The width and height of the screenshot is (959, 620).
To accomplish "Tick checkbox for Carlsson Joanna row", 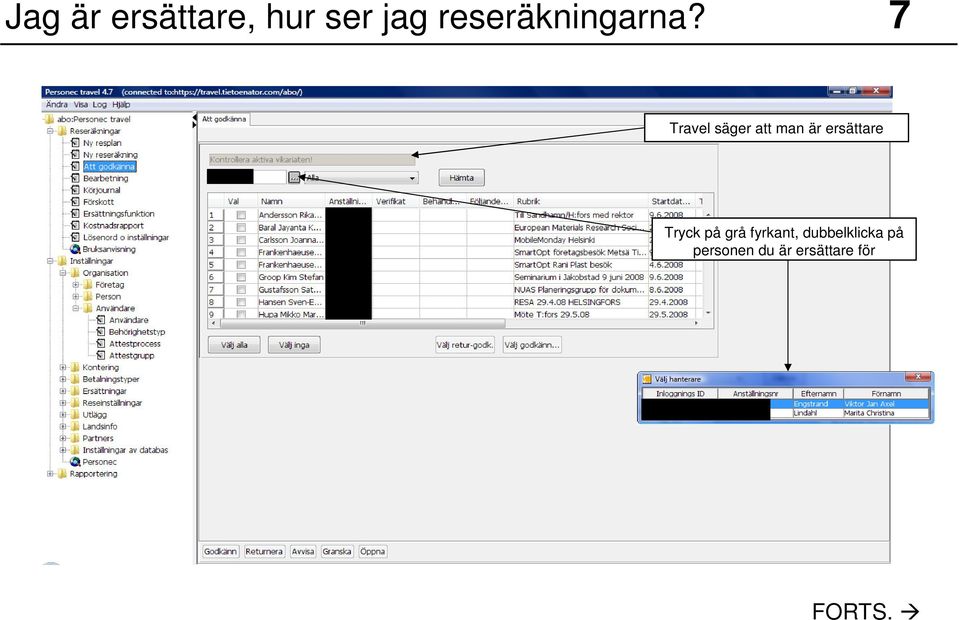I will coord(241,240).
